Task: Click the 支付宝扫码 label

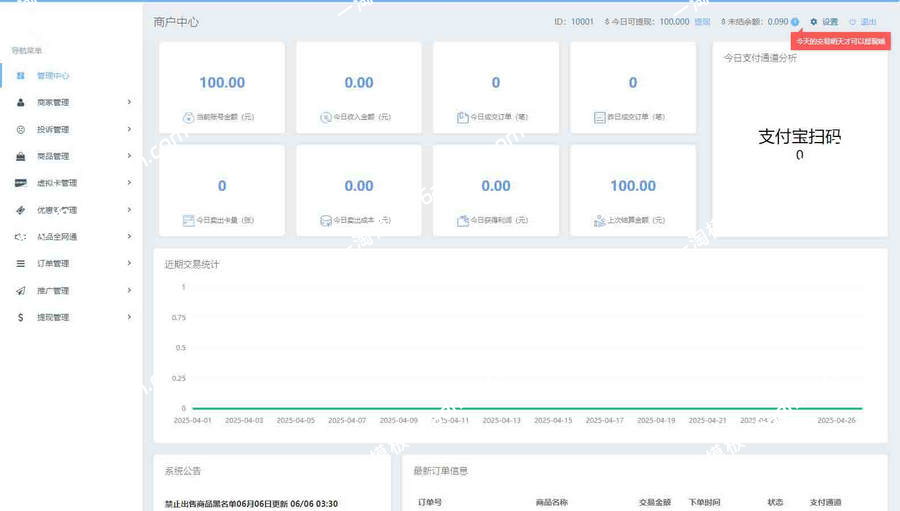Action: pos(800,137)
